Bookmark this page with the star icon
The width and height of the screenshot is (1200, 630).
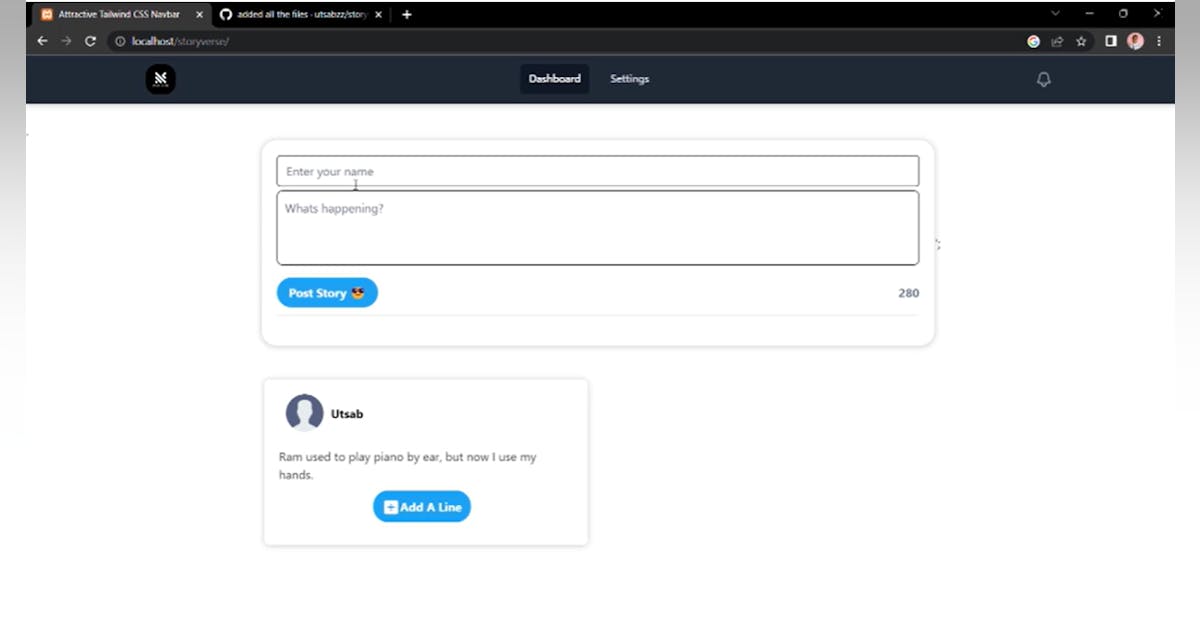[1081, 41]
